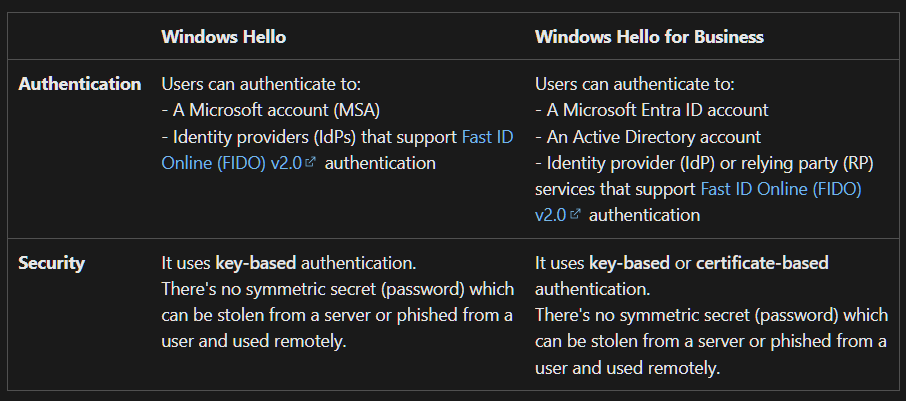Viewport: 906px width, 401px height.
Task: Select the "Authentication" row header
Action: point(80,84)
